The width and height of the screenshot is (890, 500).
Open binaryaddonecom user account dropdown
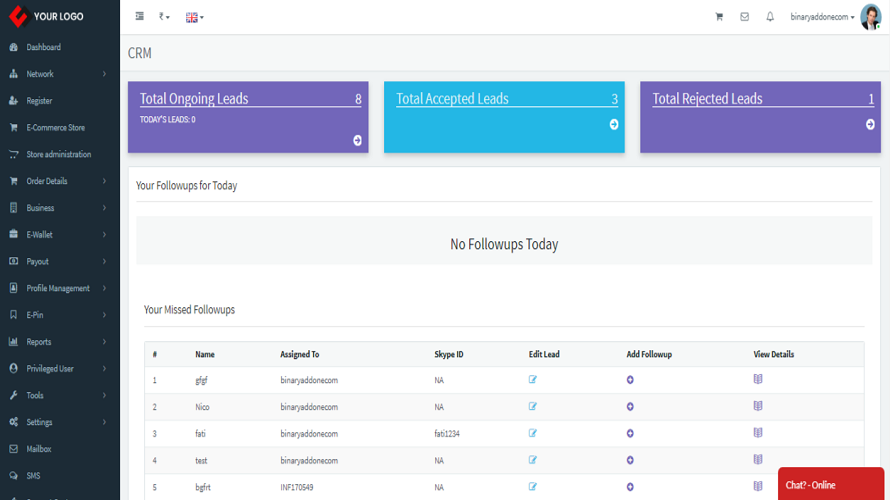tap(822, 17)
